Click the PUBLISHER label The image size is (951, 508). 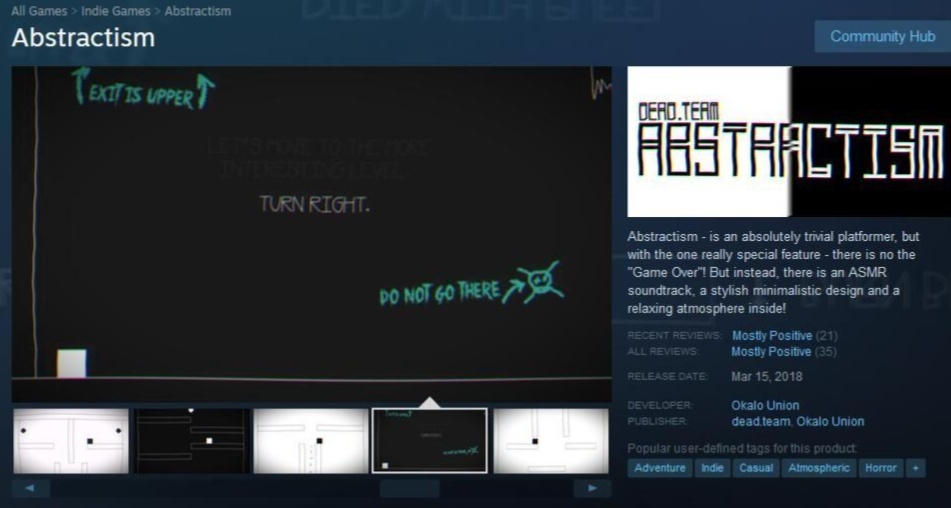[657, 421]
